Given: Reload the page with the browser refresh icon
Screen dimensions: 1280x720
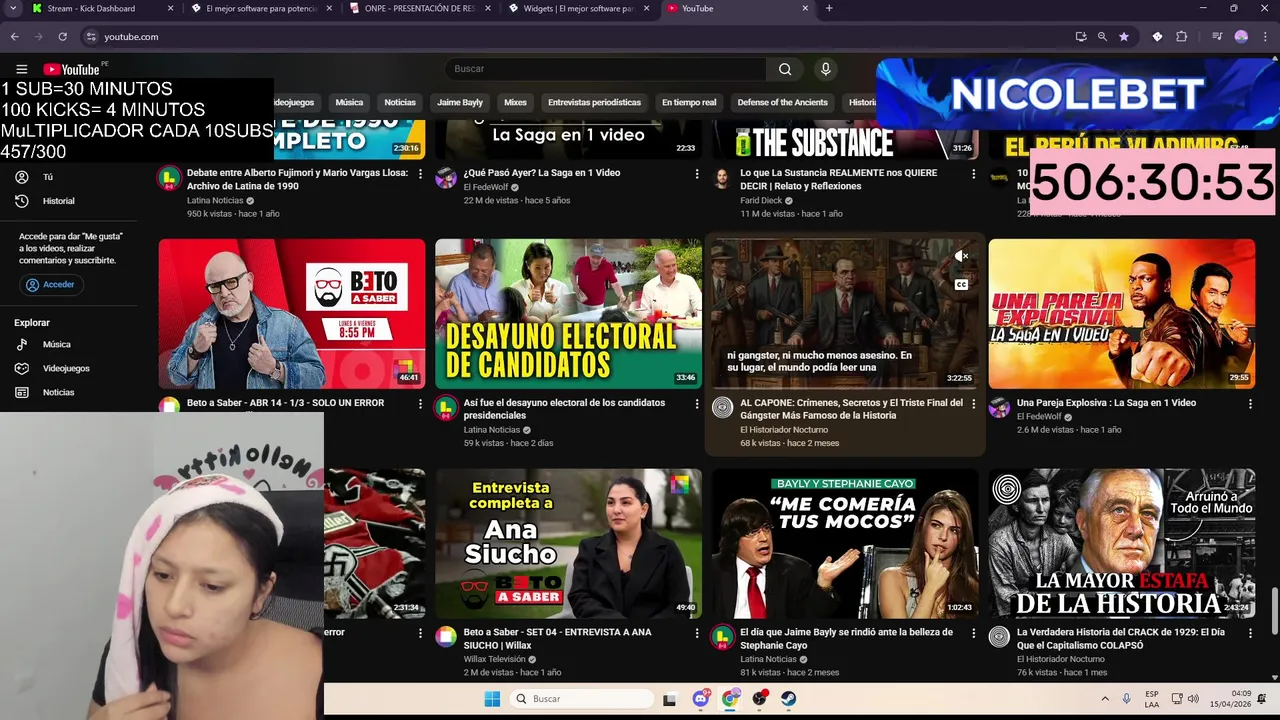Looking at the screenshot, I should pos(62,36).
